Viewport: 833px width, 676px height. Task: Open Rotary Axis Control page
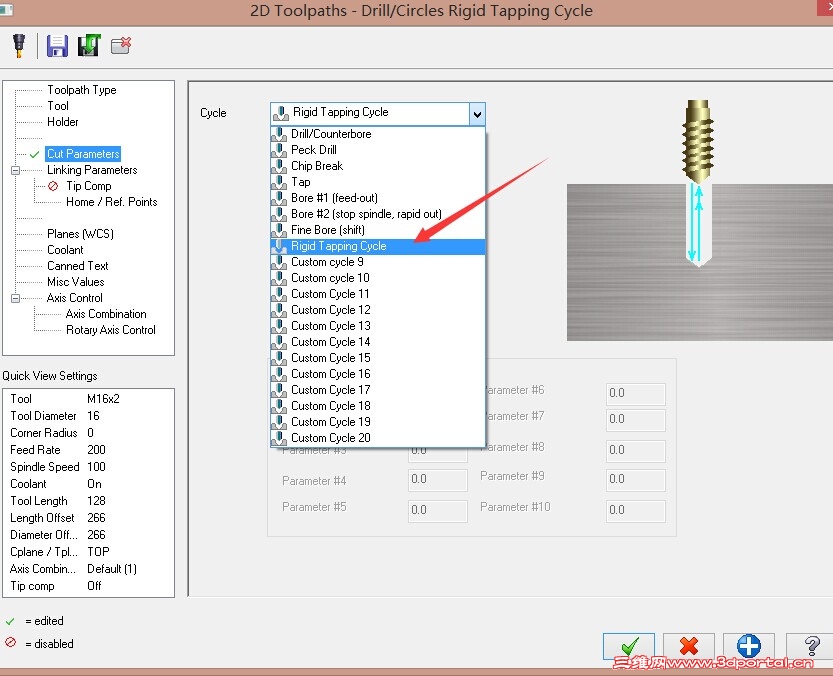tap(110, 329)
